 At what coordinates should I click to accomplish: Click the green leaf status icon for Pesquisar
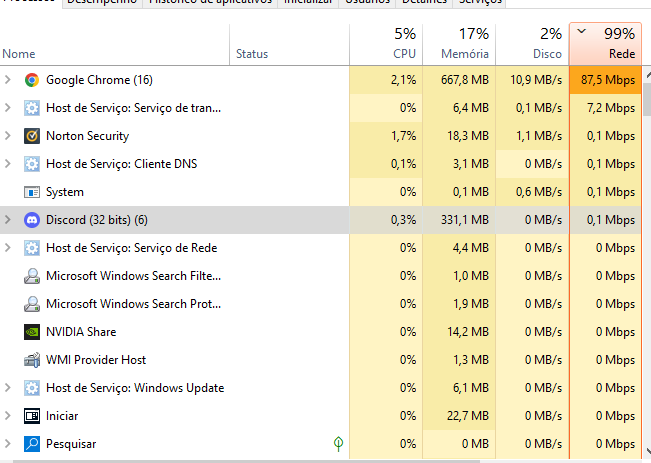coord(338,443)
